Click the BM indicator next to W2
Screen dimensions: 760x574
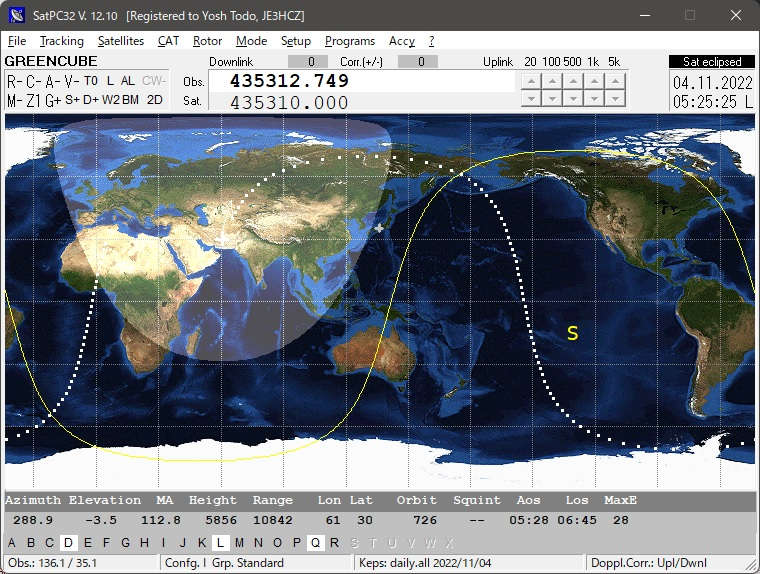tap(132, 100)
